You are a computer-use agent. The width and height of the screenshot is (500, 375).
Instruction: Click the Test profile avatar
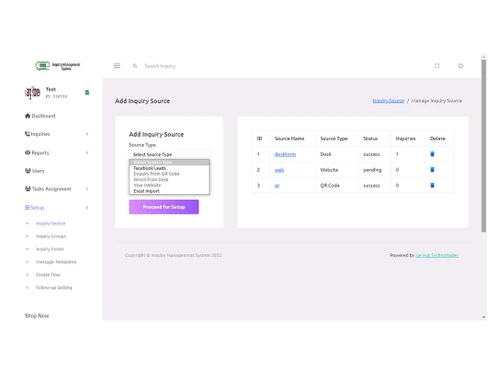click(x=33, y=92)
